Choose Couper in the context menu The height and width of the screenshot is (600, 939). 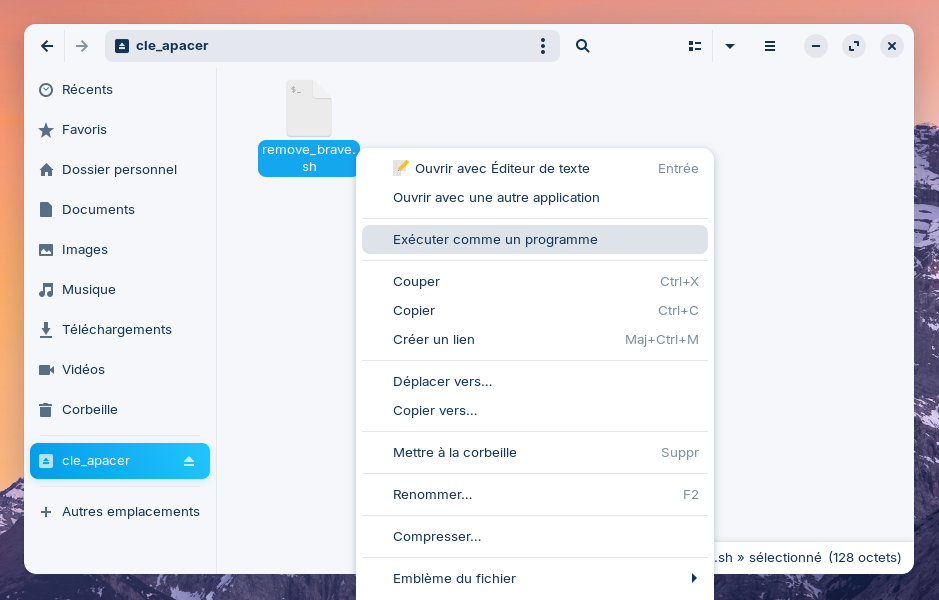point(535,281)
